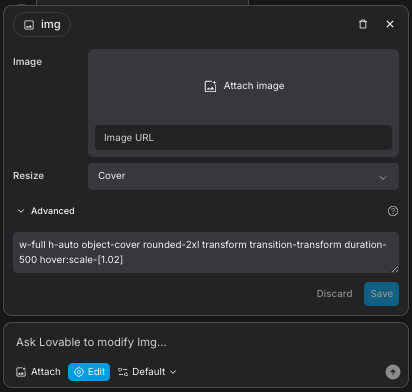This screenshot has height=392, width=412.
Task: Open the Resize Cover dropdown
Action: pos(243,176)
